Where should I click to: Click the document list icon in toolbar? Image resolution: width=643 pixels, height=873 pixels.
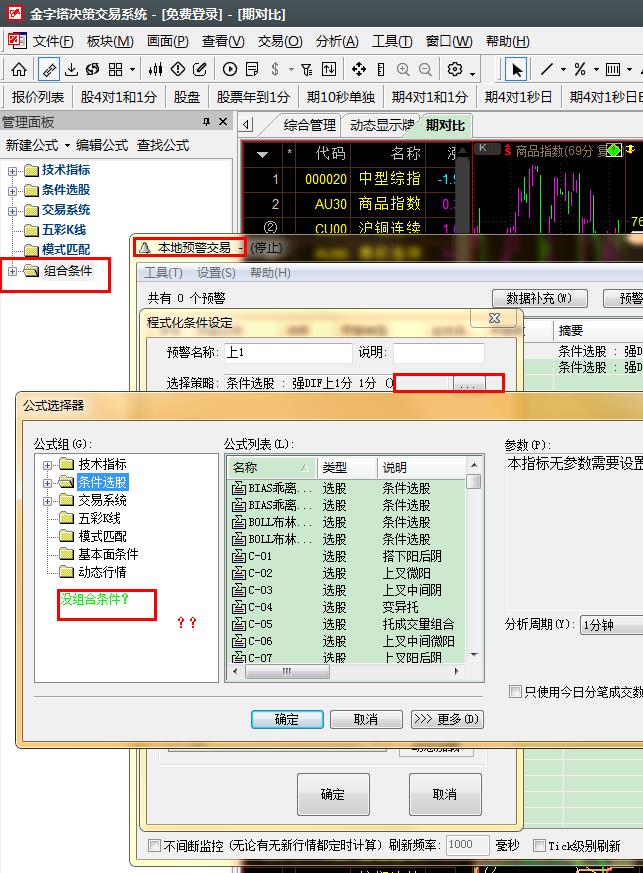(x=252, y=70)
